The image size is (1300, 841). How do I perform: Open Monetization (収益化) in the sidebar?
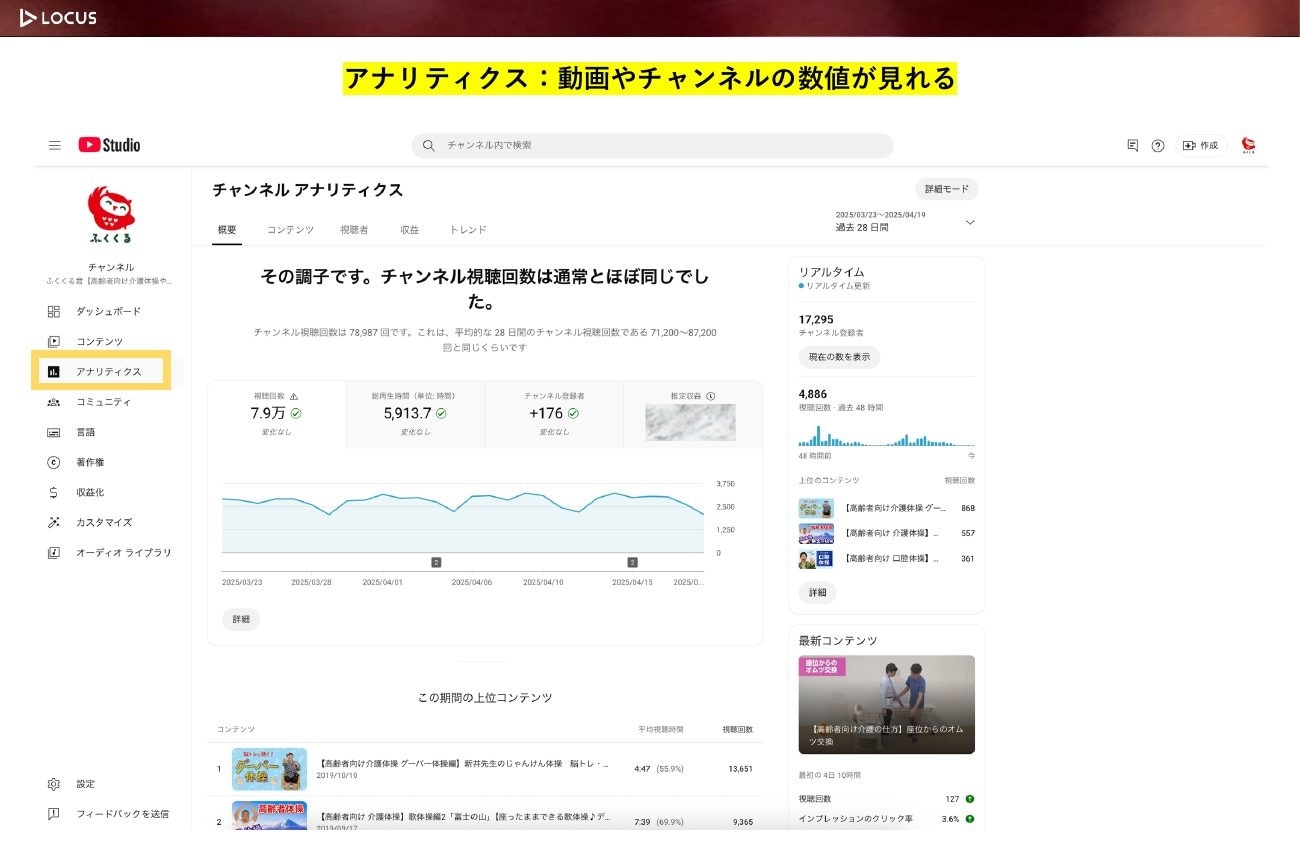tap(90, 492)
